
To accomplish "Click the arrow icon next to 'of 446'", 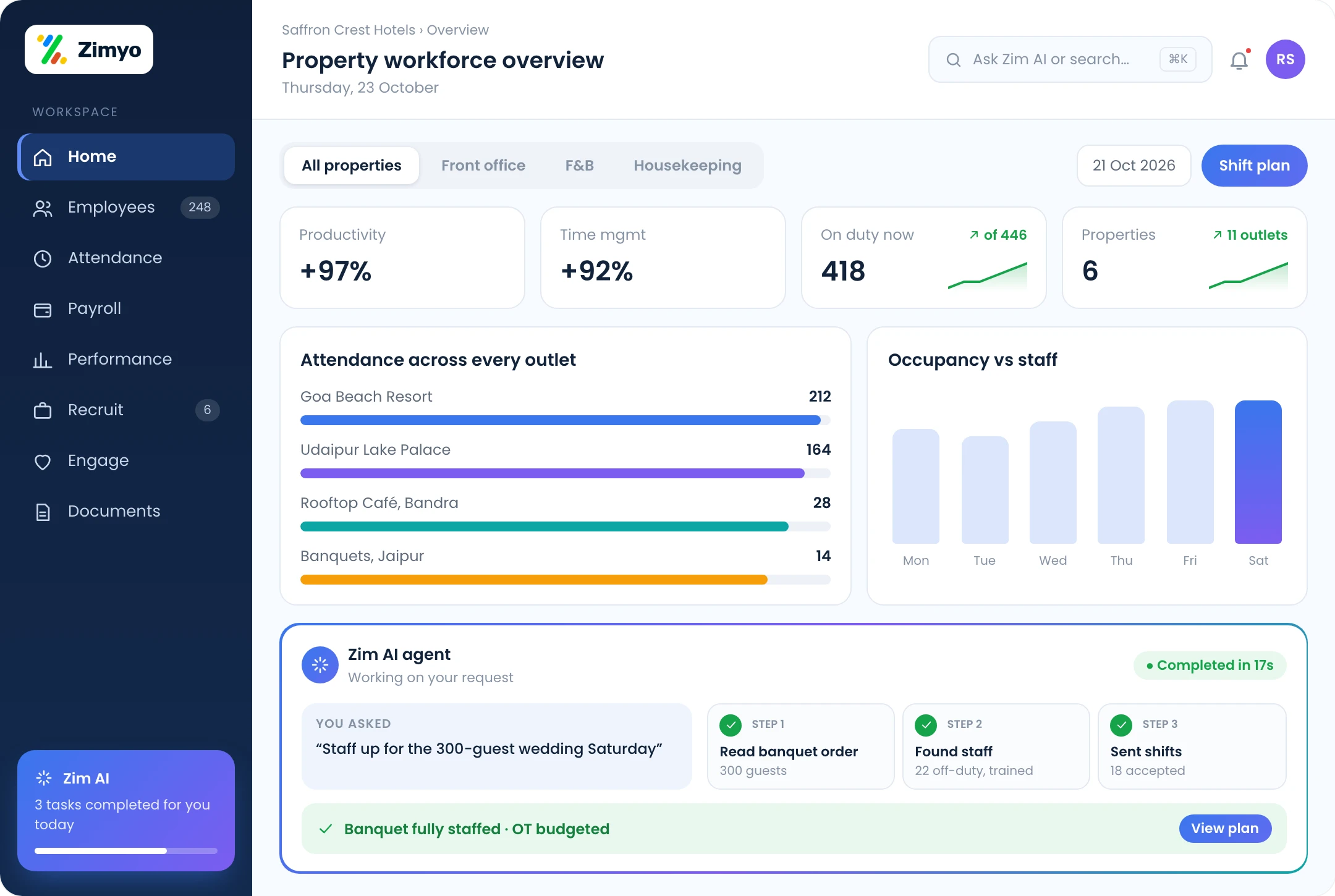I will [974, 235].
